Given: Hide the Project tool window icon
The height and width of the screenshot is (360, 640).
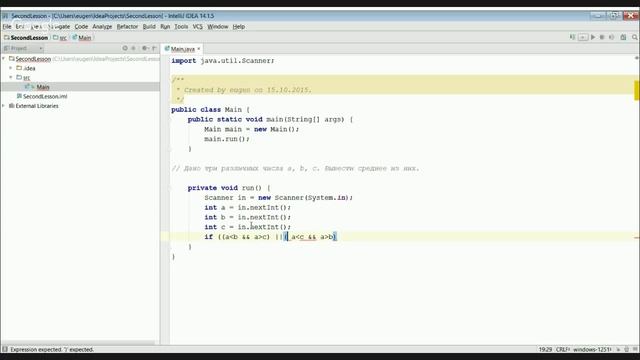Looking at the screenshot, I should 154,48.
